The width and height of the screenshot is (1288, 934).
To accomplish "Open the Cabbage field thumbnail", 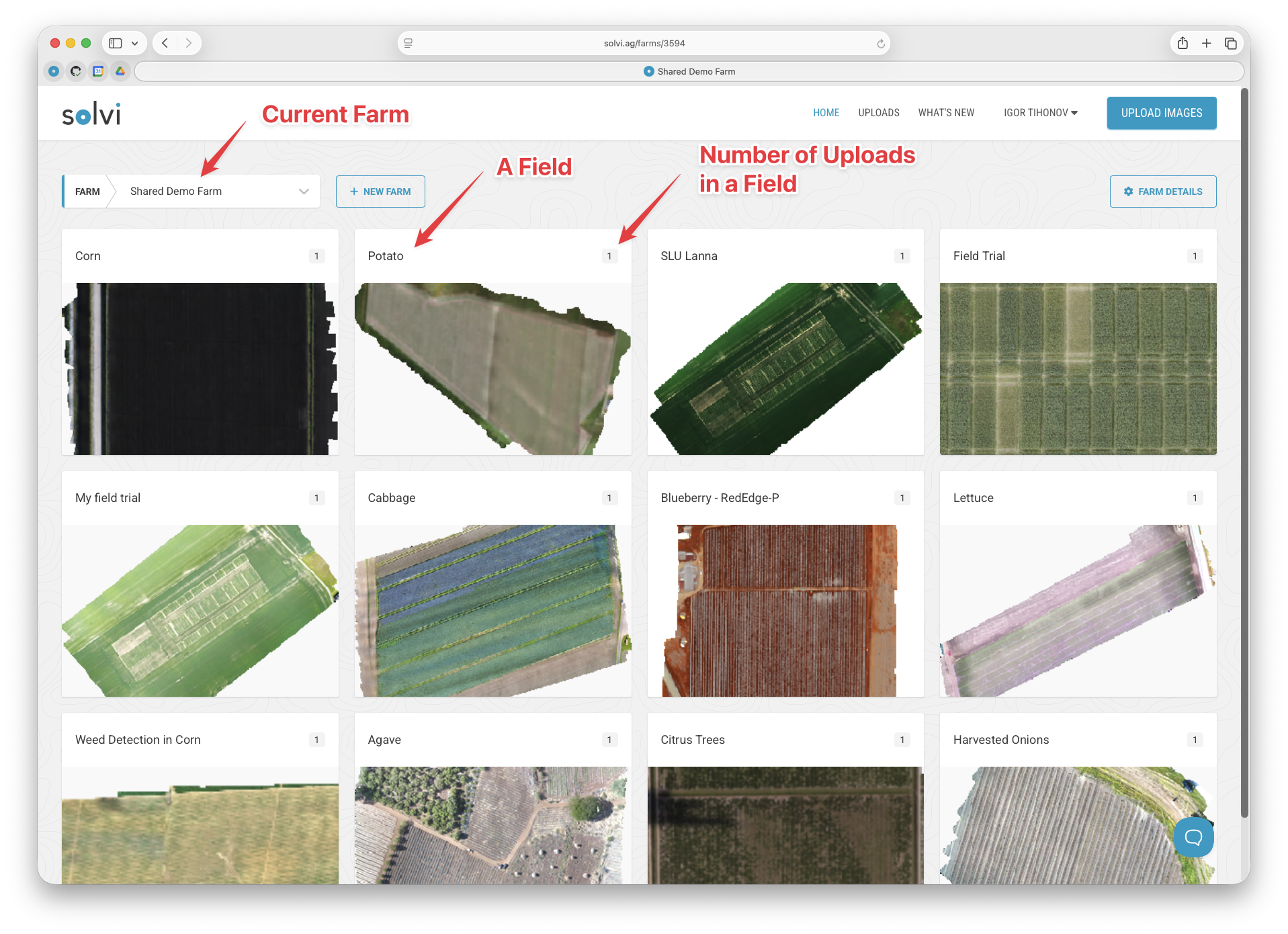I will (492, 610).
